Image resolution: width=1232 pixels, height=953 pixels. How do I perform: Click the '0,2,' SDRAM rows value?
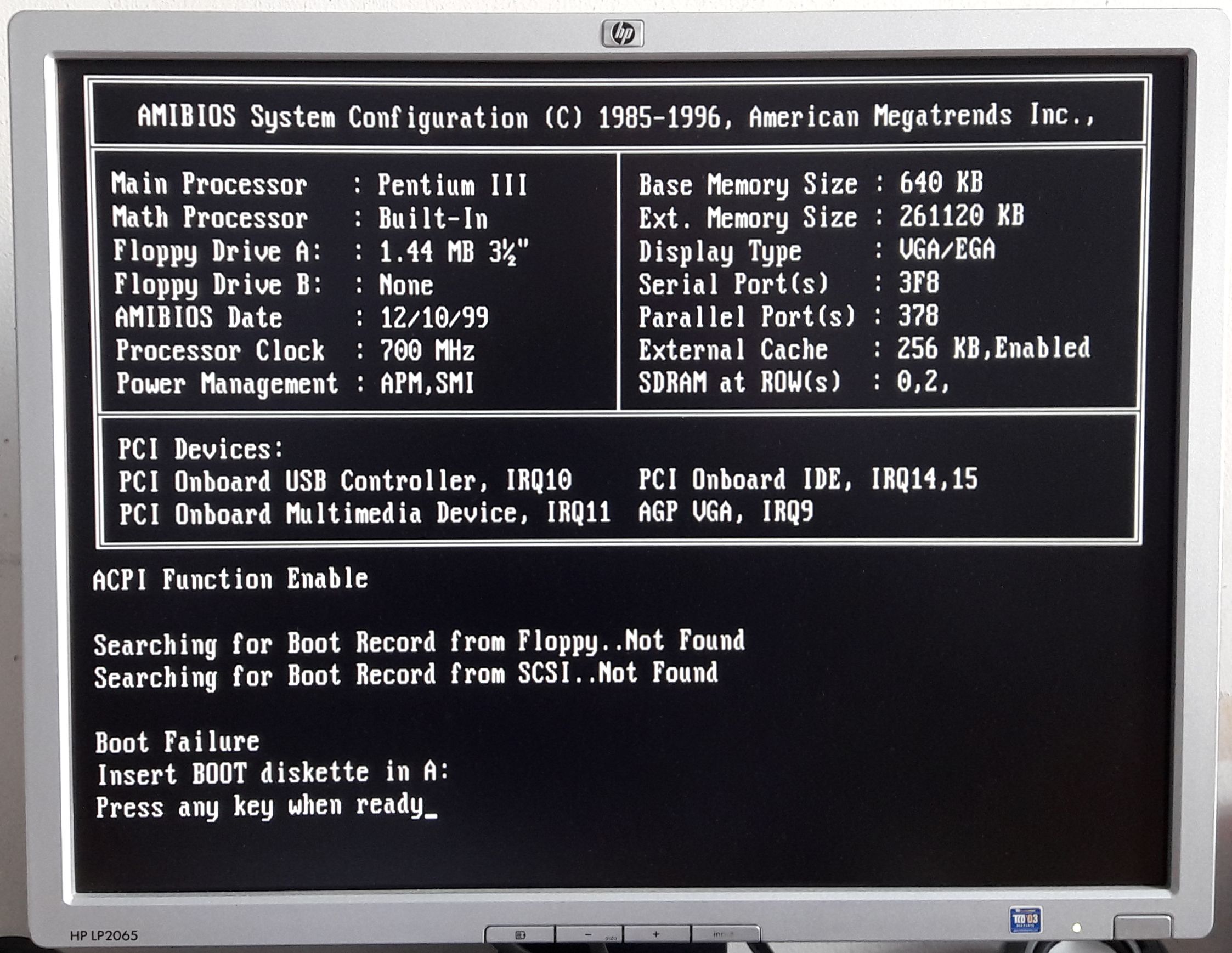coord(924,382)
